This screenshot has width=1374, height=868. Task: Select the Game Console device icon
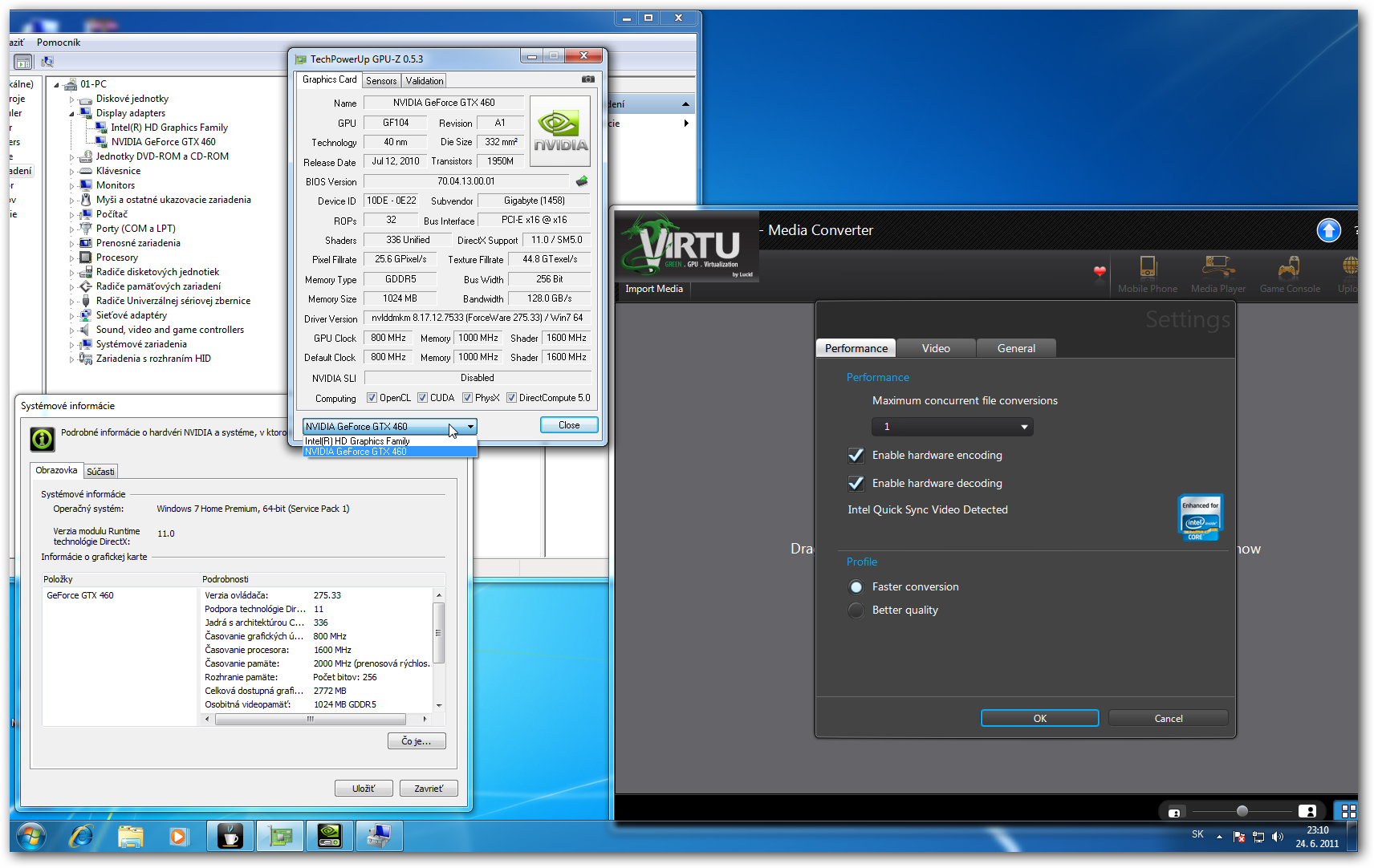1290,274
